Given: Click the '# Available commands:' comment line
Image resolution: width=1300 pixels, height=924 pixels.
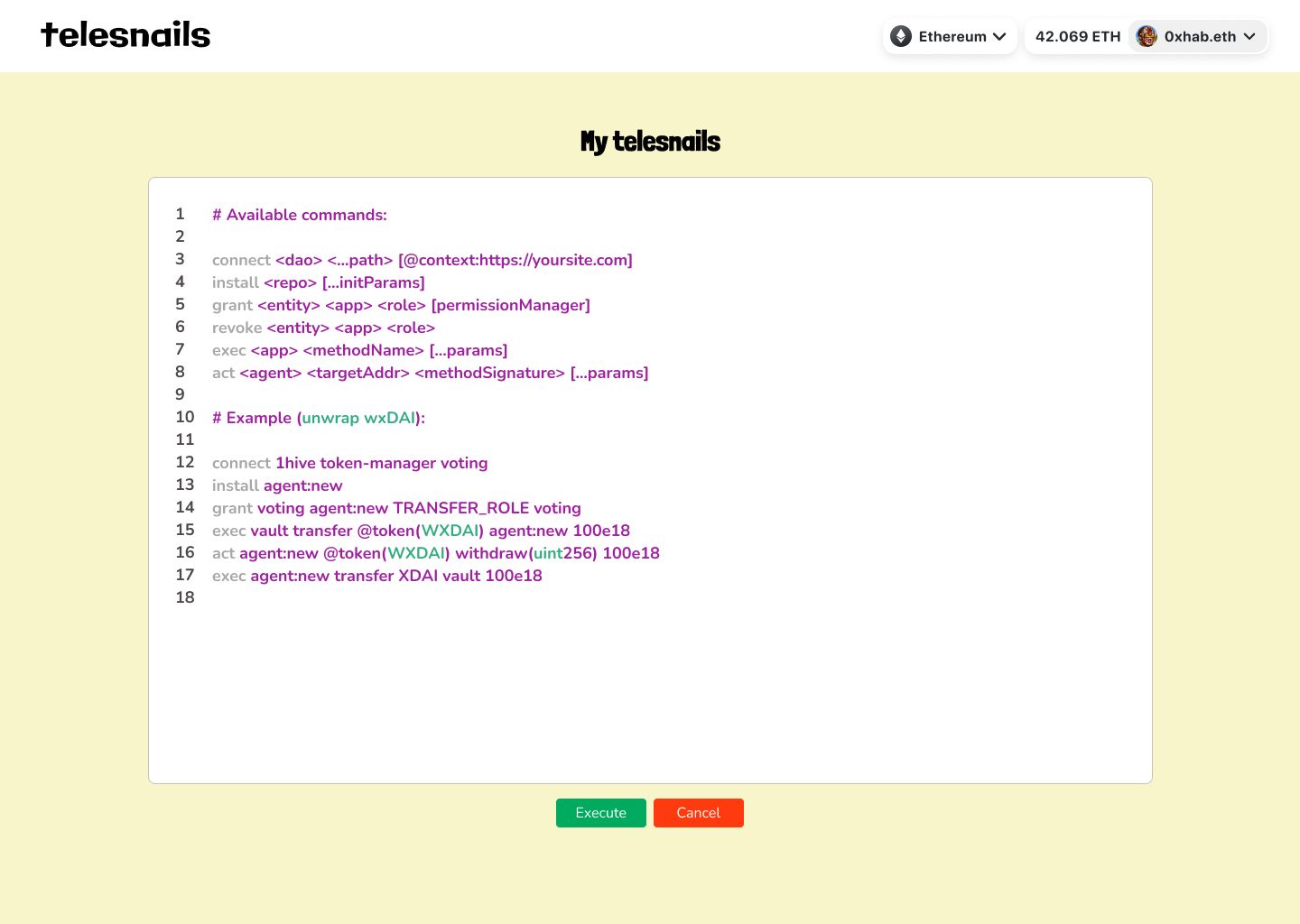Looking at the screenshot, I should coord(300,215).
